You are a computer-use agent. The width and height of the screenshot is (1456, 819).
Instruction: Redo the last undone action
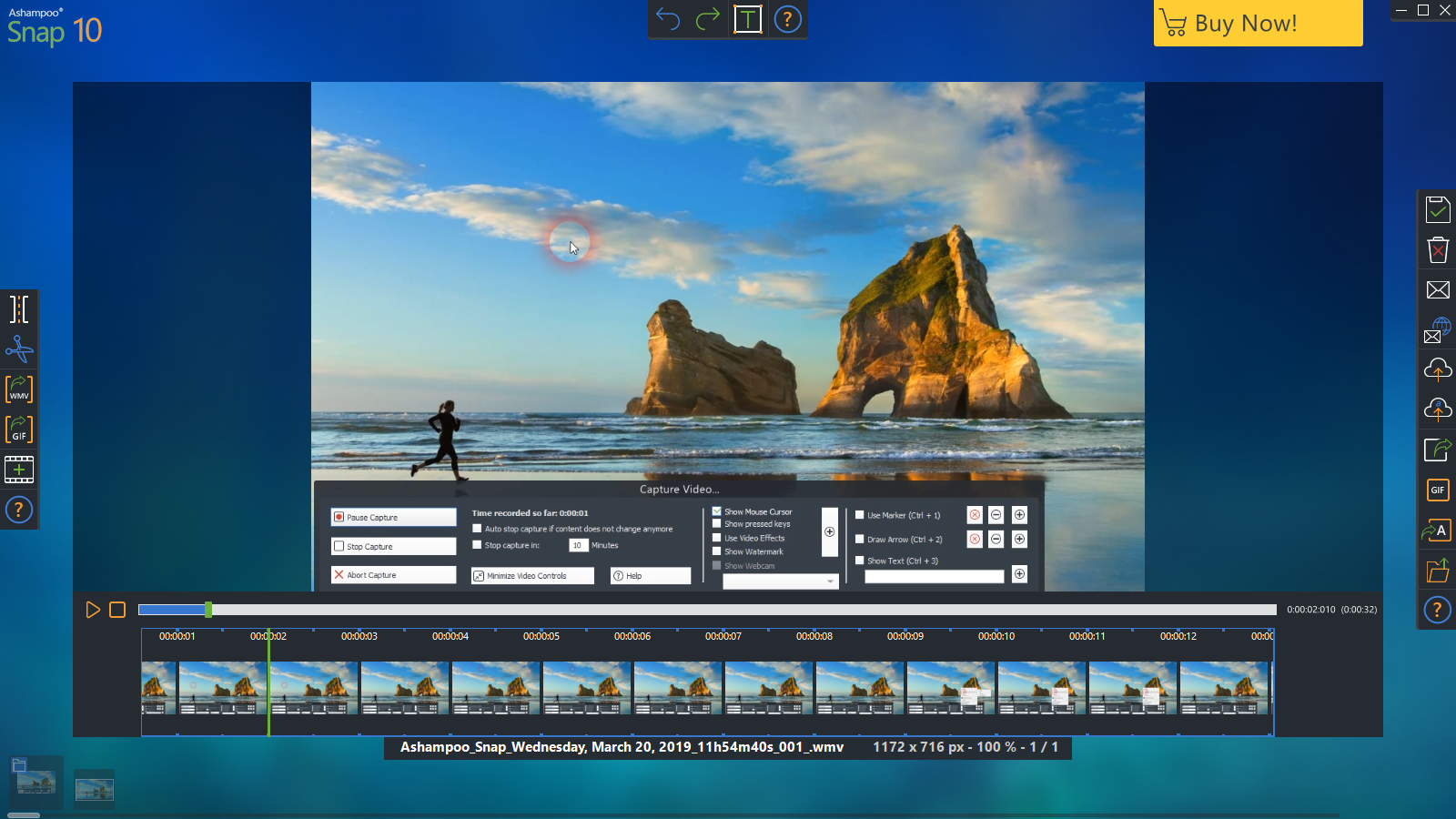coord(708,19)
